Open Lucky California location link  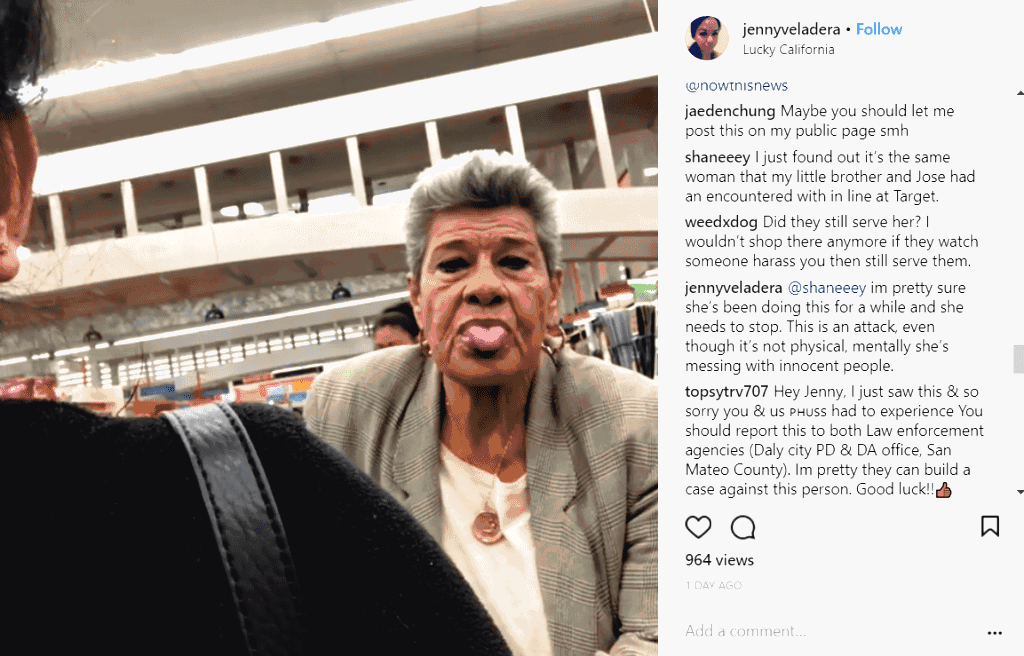pos(788,50)
